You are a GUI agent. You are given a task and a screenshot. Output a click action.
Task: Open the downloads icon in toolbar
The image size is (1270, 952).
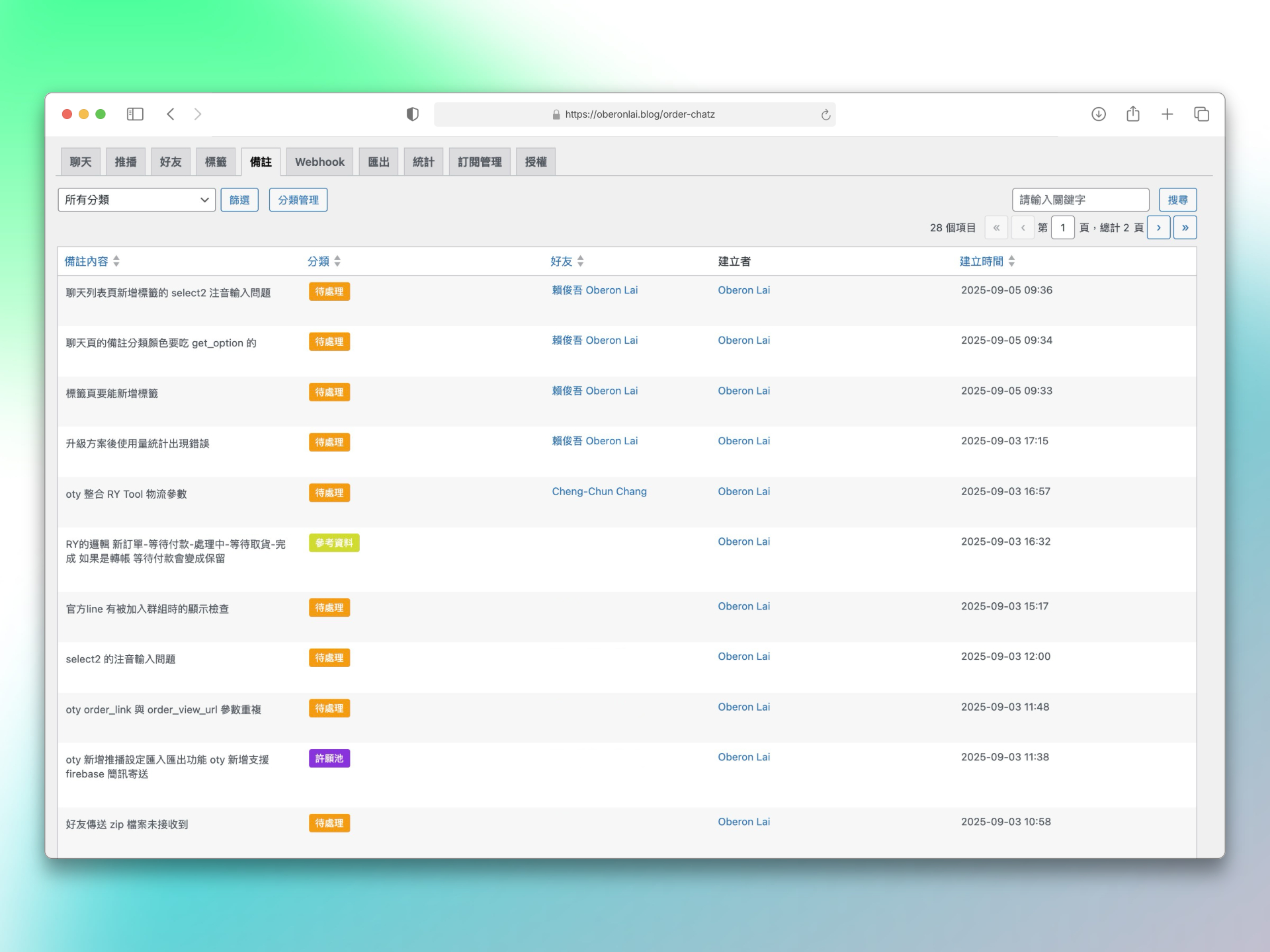[1098, 114]
